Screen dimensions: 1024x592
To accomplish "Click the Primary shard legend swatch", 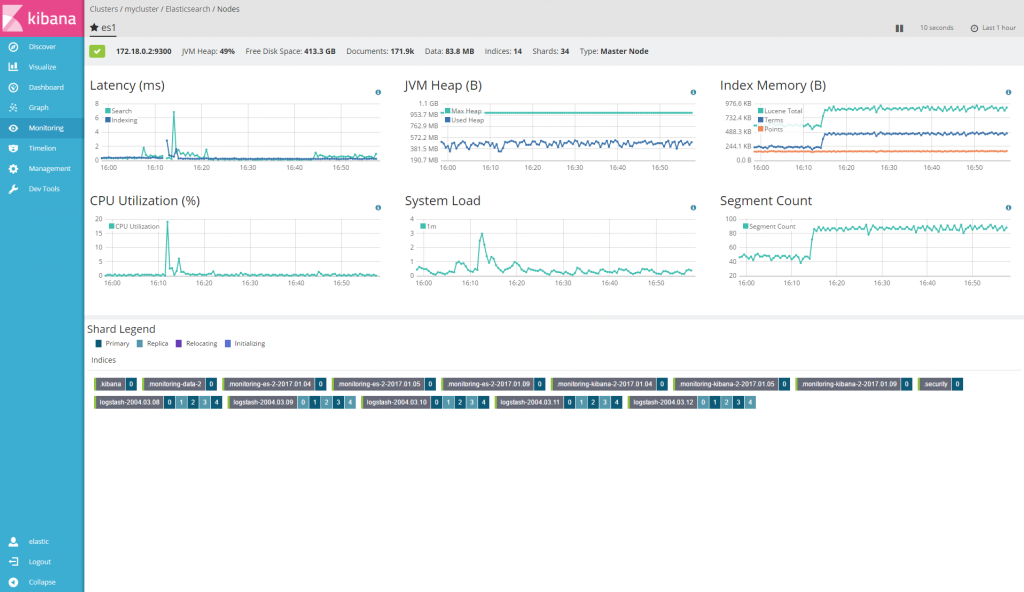I will tap(99, 344).
